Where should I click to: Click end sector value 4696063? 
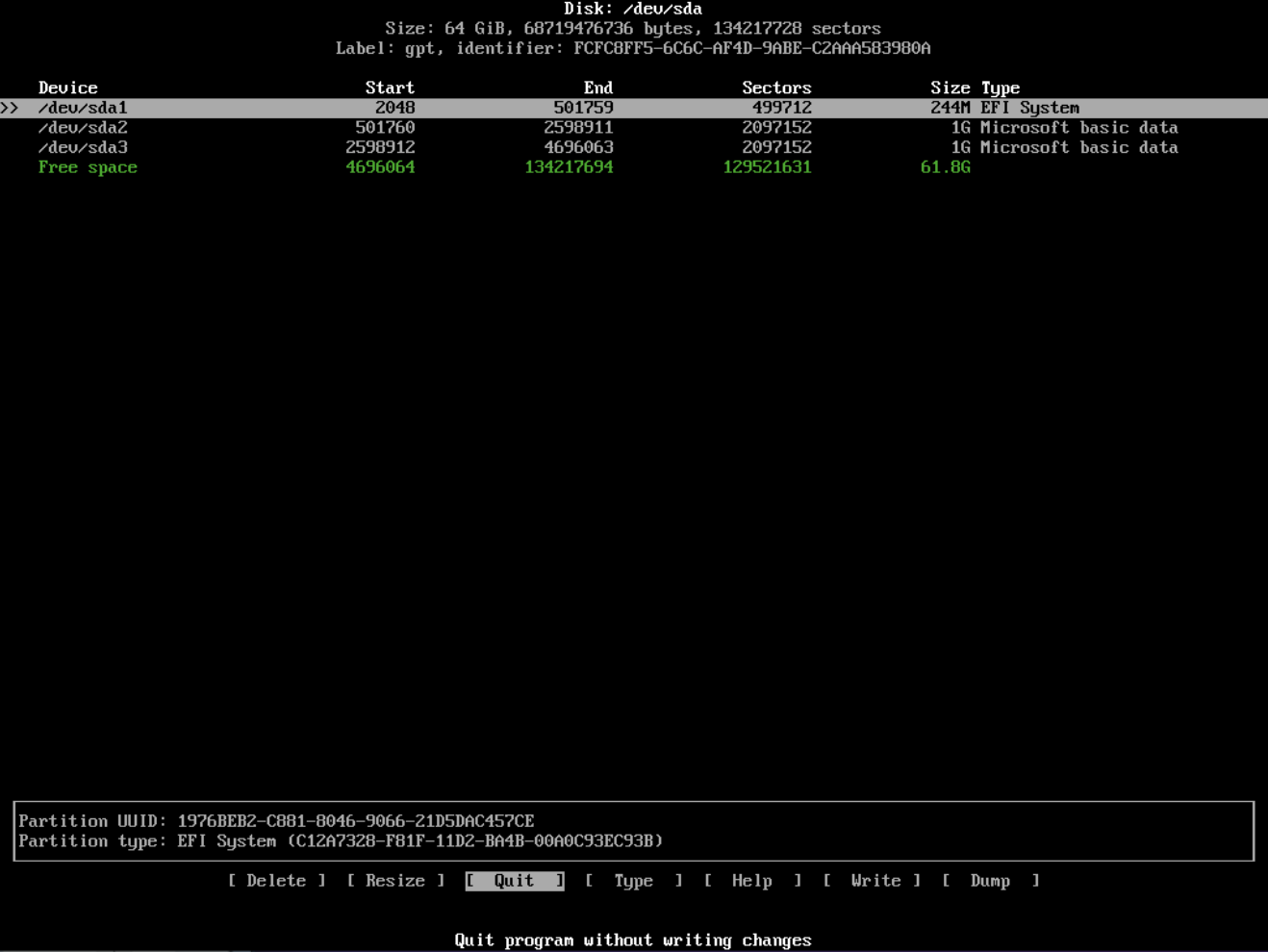578,147
